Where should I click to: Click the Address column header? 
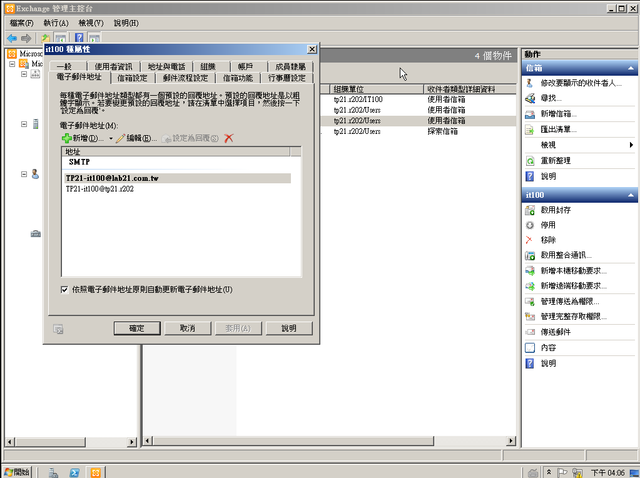[x=176, y=152]
